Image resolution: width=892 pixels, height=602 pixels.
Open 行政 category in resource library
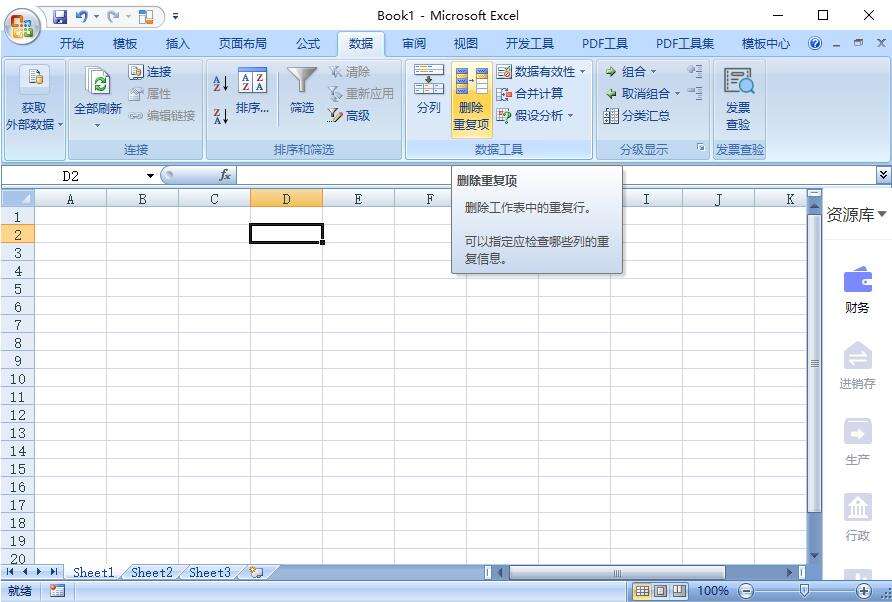(x=857, y=518)
